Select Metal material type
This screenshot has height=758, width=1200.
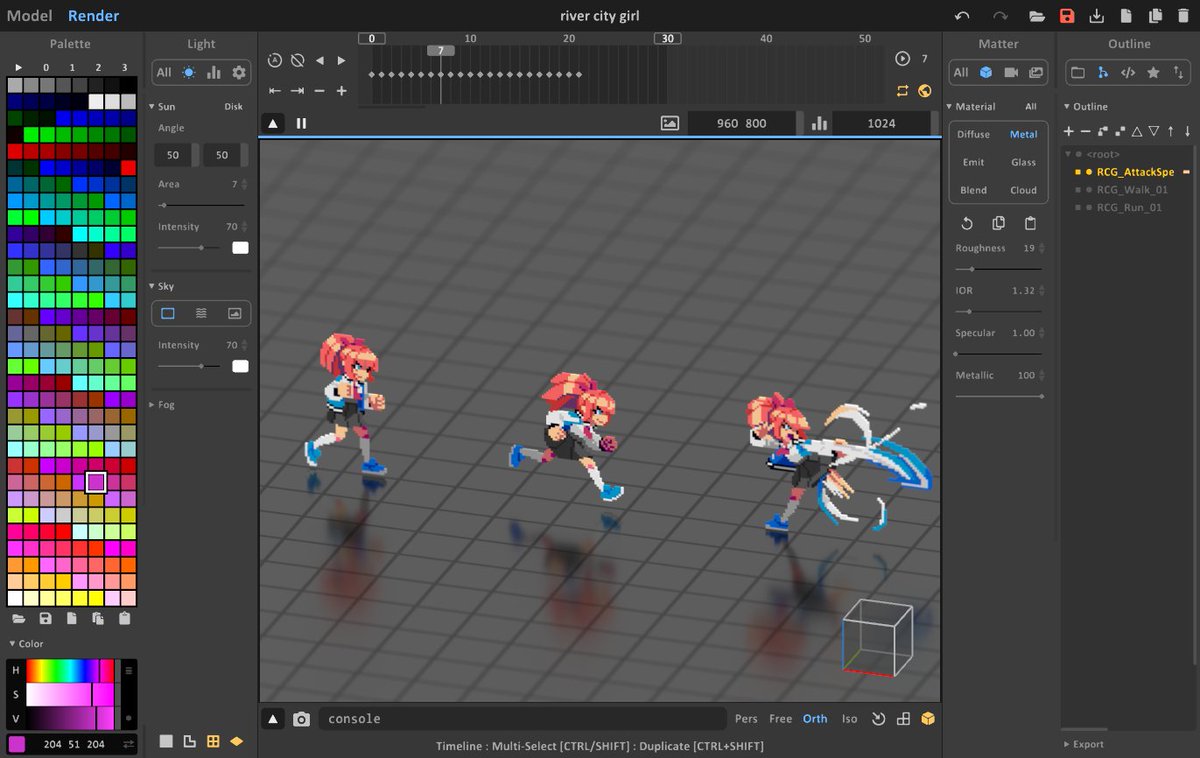pos(1023,134)
